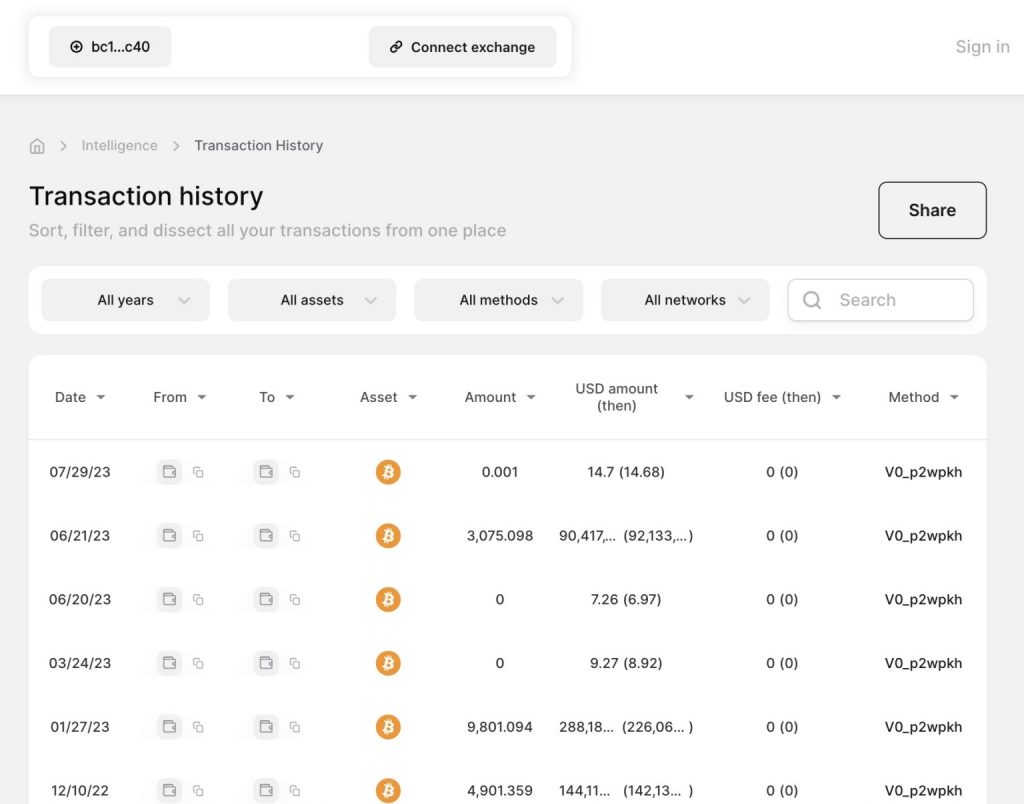Copy To address in 06/21/23 row

tap(295, 536)
